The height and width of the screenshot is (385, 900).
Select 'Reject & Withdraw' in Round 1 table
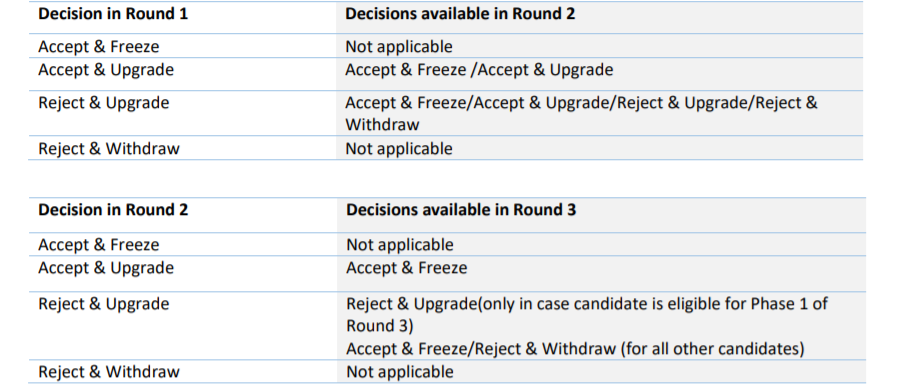[x=109, y=149]
